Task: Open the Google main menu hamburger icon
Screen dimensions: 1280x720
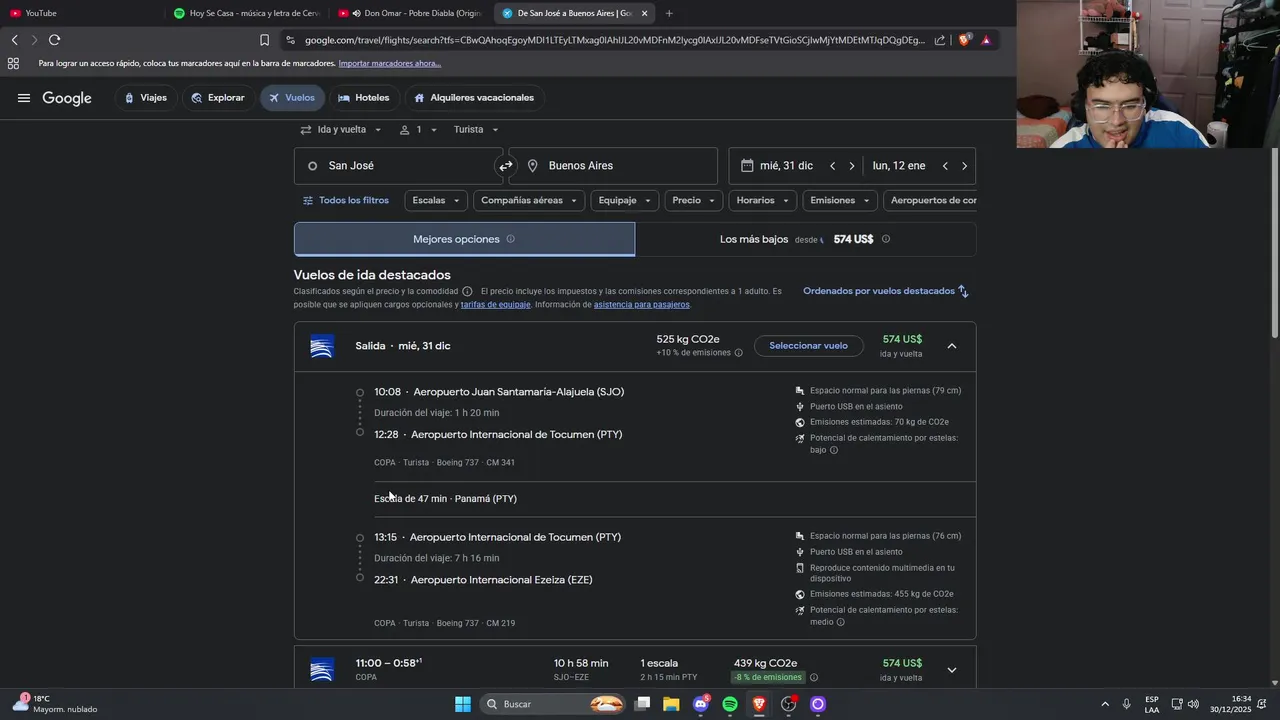Action: [x=23, y=98]
